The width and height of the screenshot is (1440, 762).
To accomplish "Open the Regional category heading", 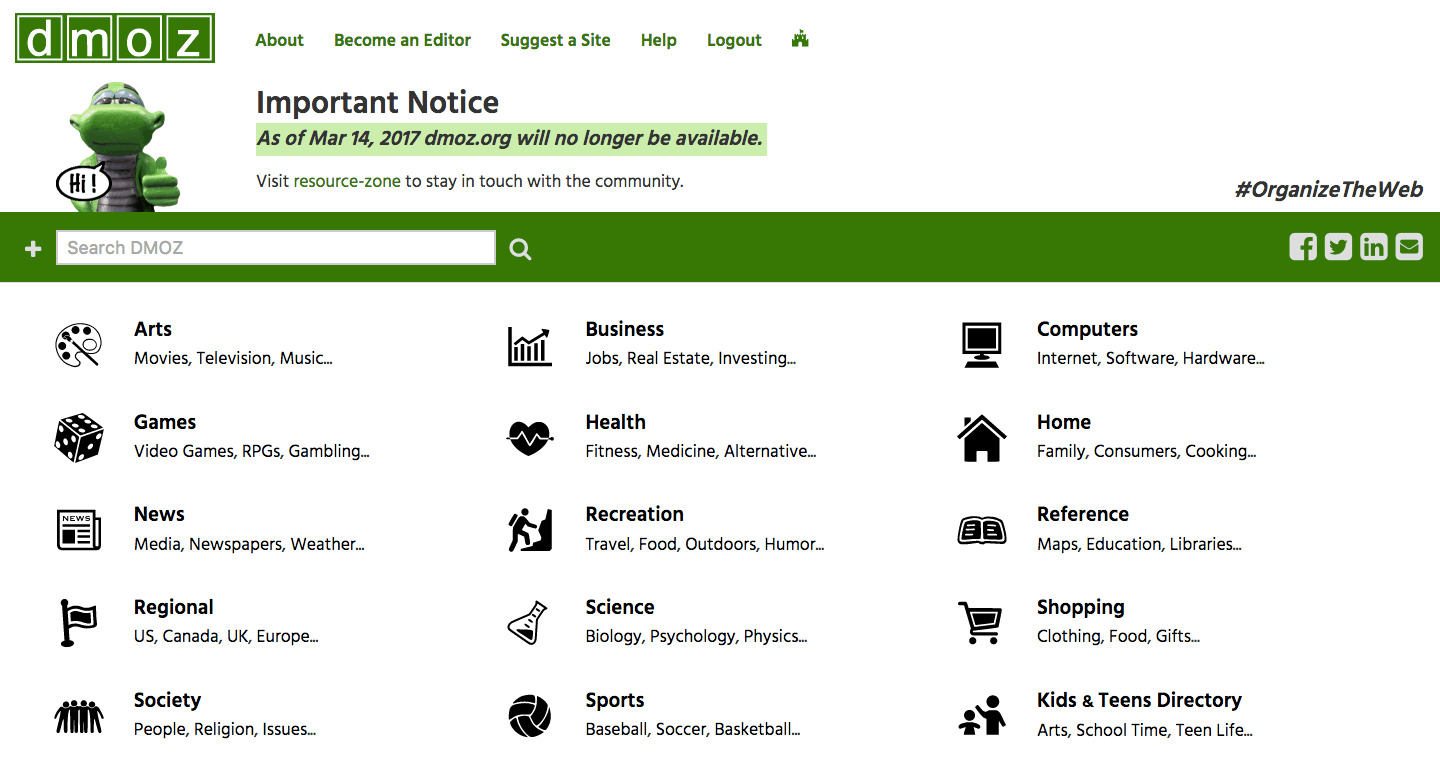I will pos(174,607).
